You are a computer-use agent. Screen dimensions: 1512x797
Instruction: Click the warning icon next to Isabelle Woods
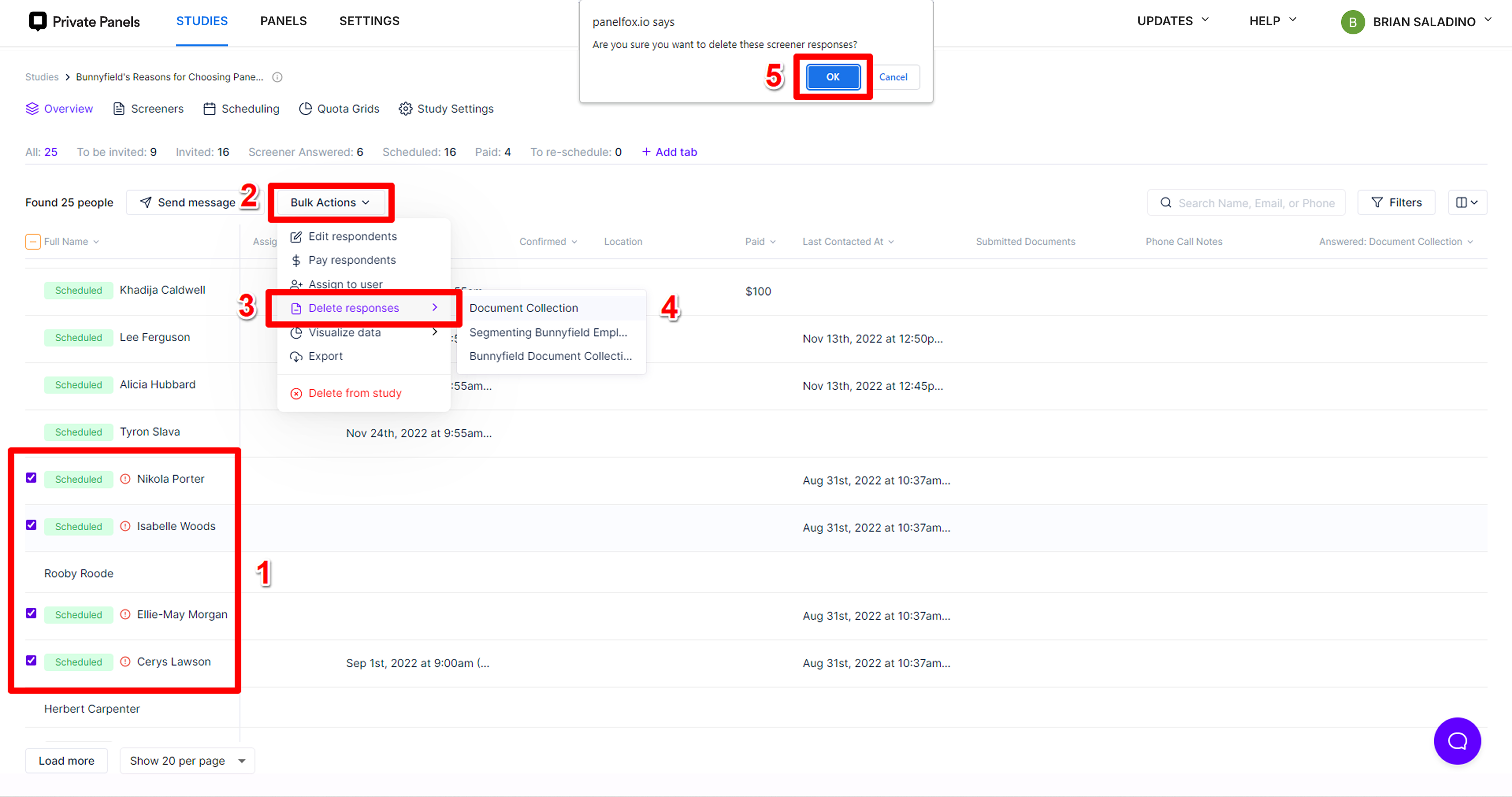[x=125, y=526]
